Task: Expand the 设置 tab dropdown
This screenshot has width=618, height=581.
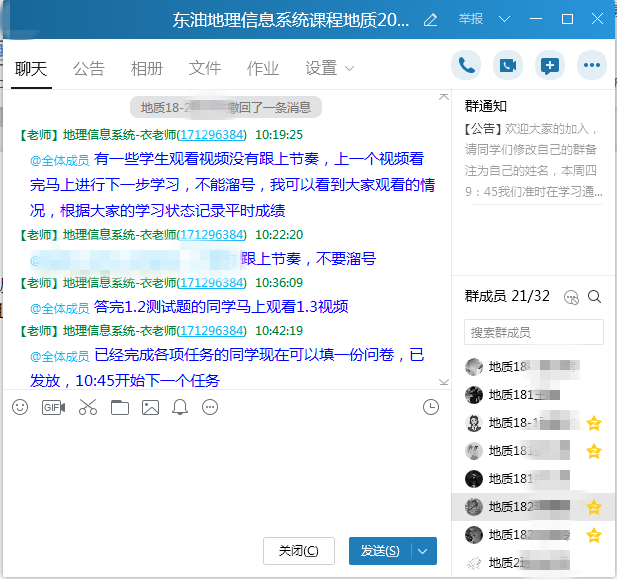Action: [x=350, y=69]
